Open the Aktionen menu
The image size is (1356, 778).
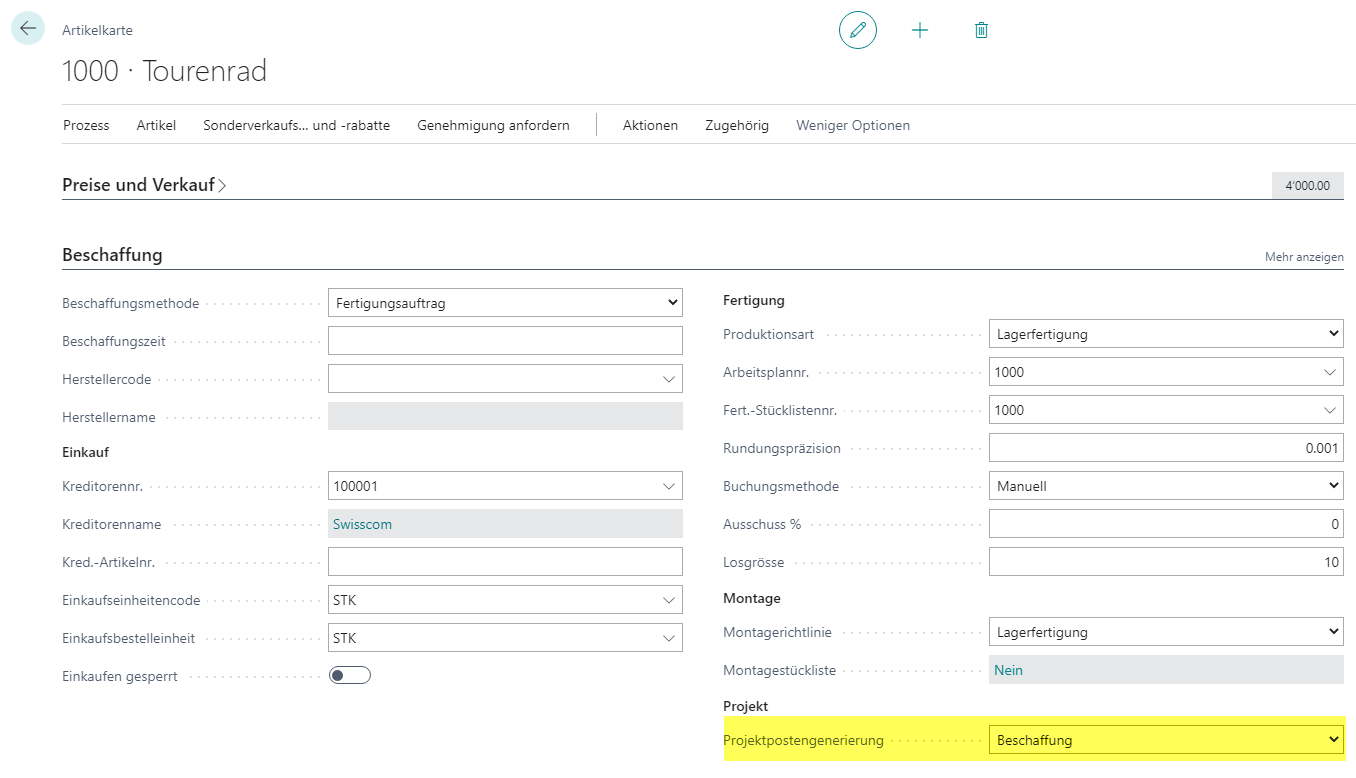(x=650, y=125)
